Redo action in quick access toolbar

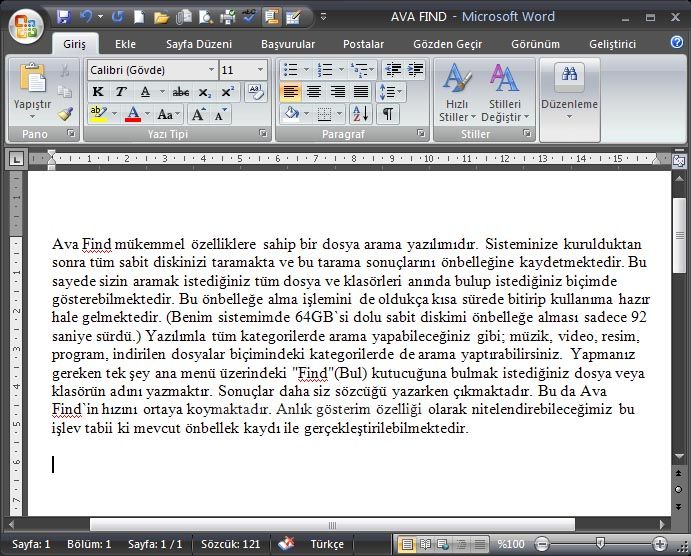pyautogui.click(x=117, y=17)
